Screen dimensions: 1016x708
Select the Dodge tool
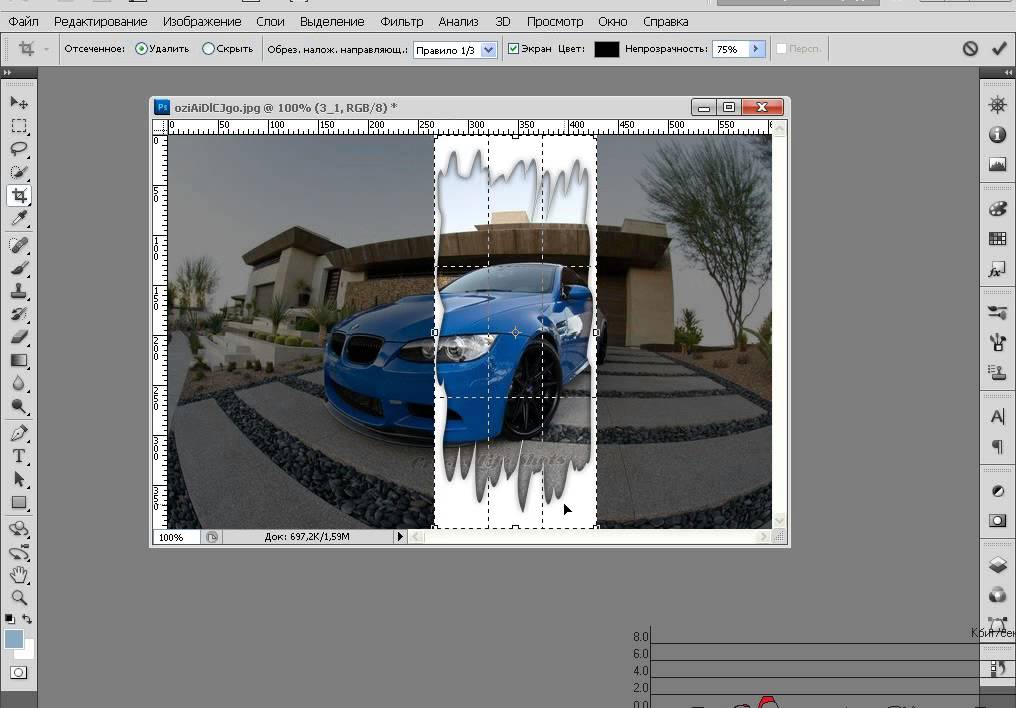click(x=19, y=407)
